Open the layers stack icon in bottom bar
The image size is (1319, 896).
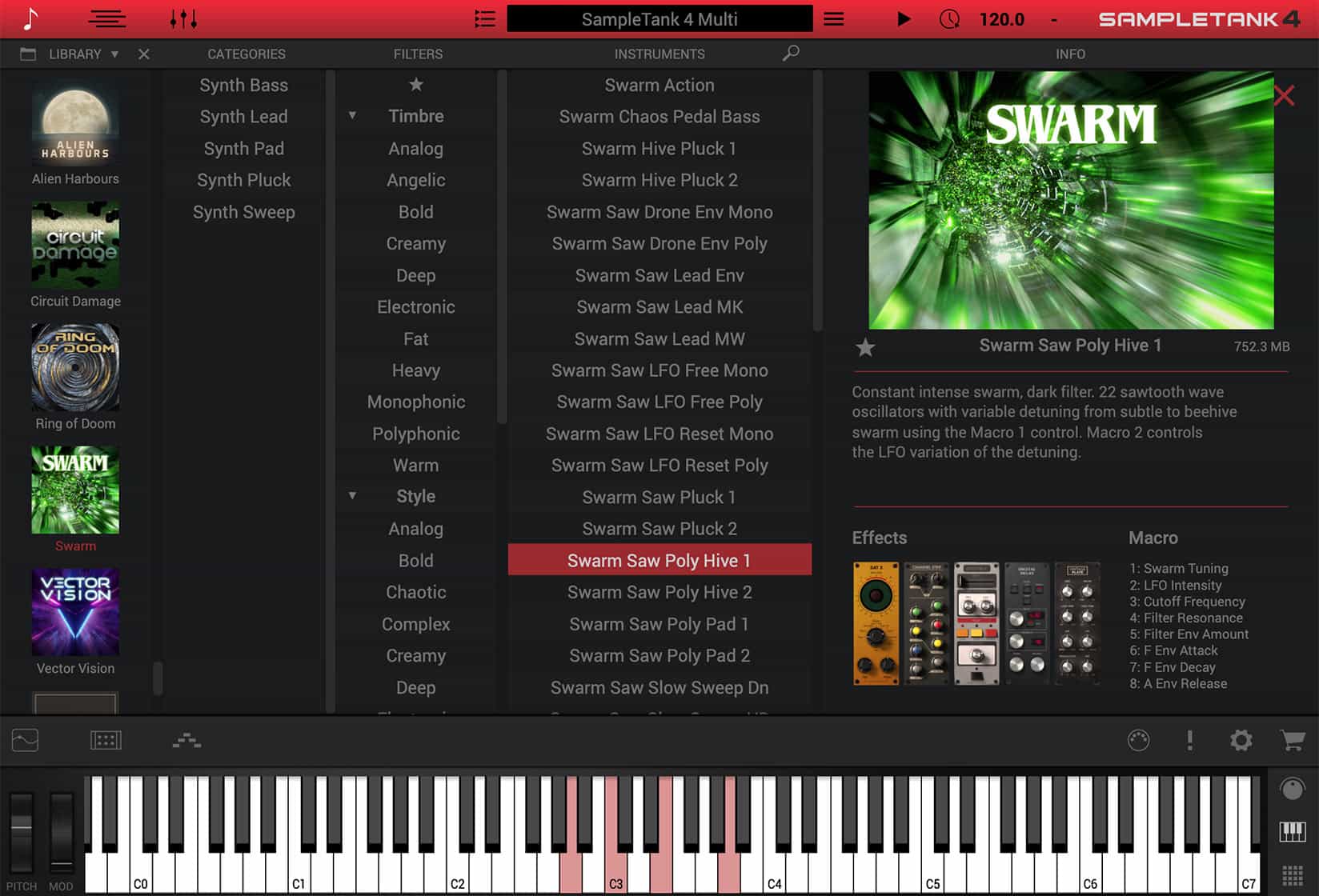pos(186,740)
